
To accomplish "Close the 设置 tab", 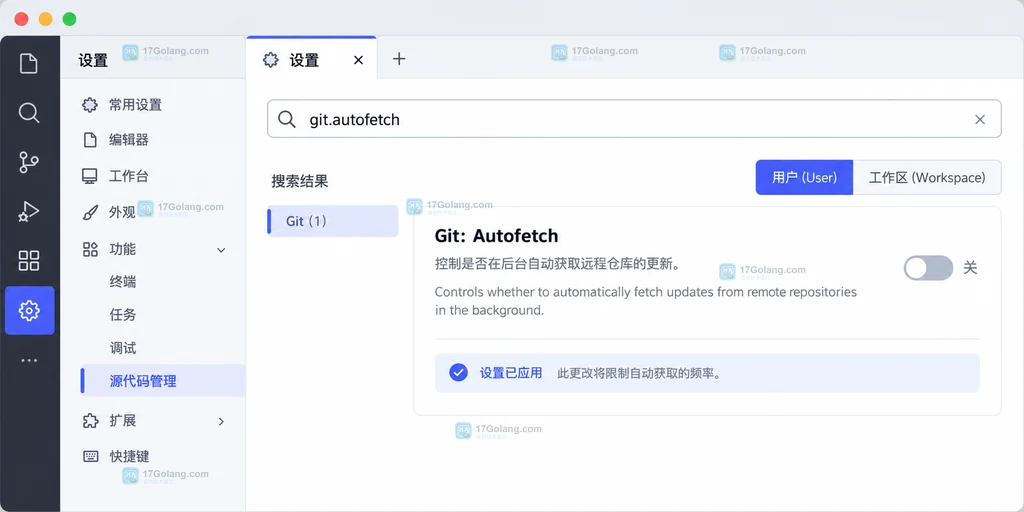I will pyautogui.click(x=358, y=60).
